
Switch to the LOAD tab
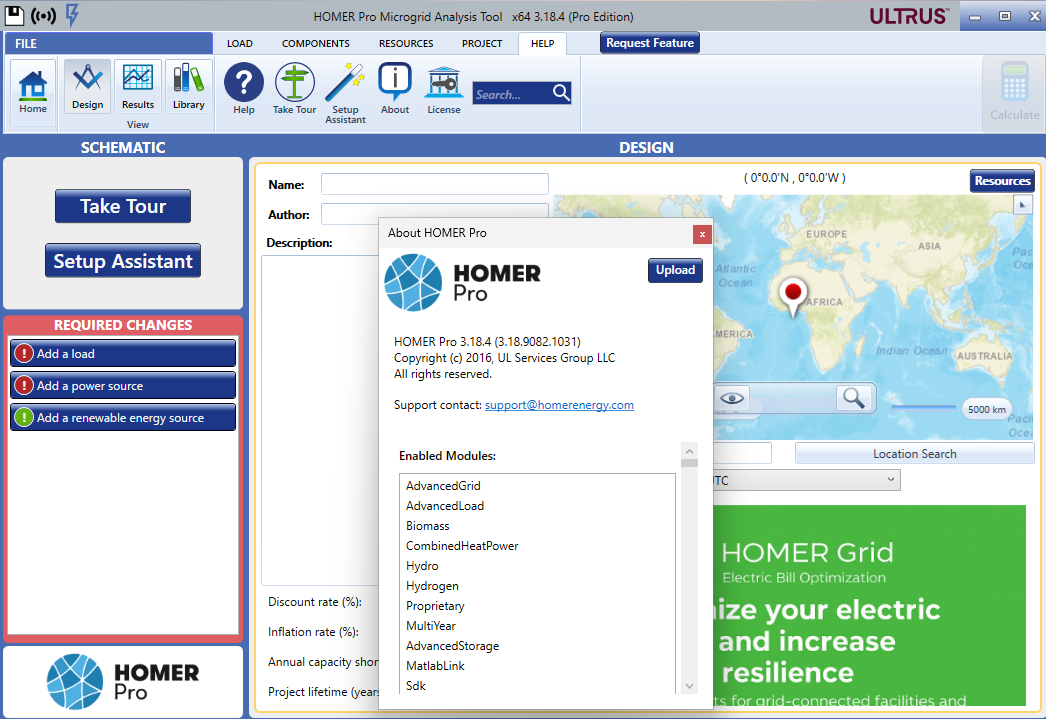click(x=239, y=43)
